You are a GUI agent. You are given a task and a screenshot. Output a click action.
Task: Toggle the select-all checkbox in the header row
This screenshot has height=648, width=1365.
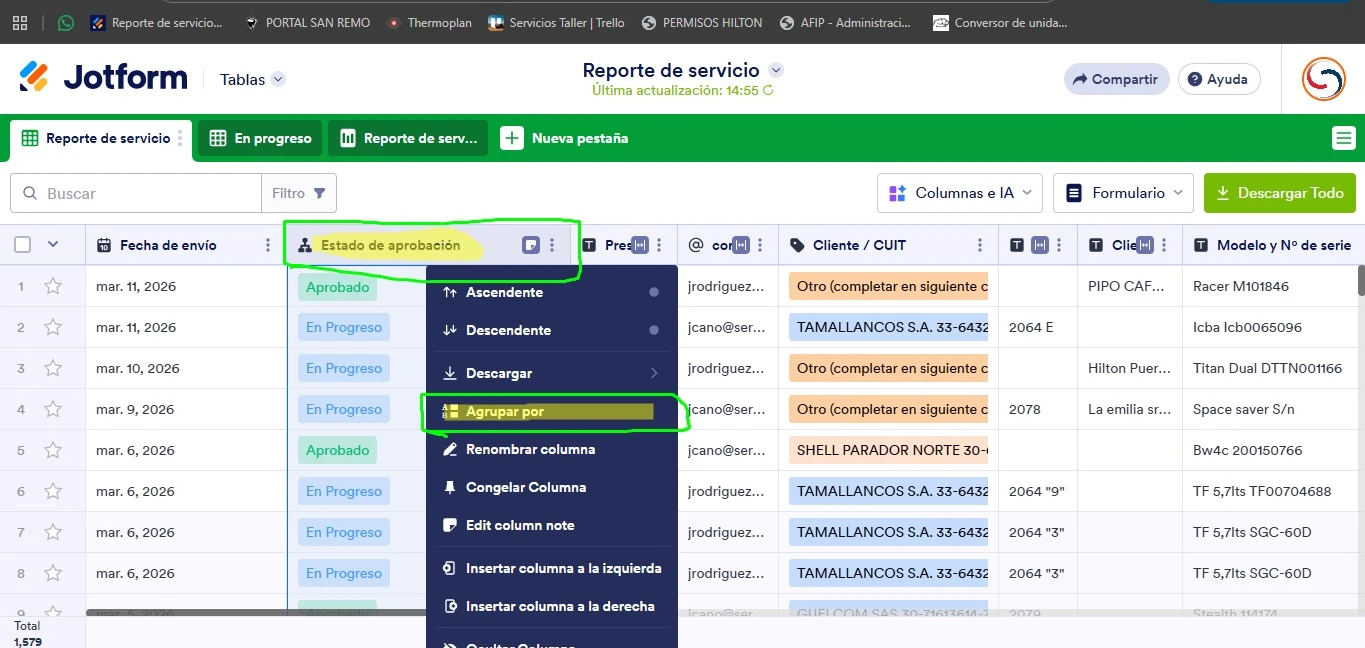24,244
